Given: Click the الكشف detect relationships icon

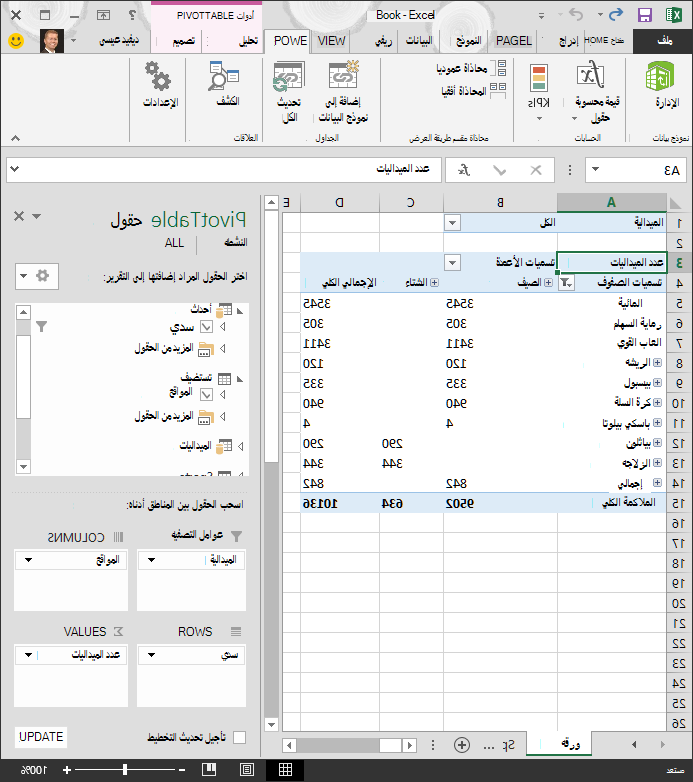Looking at the screenshot, I should click(x=224, y=75).
